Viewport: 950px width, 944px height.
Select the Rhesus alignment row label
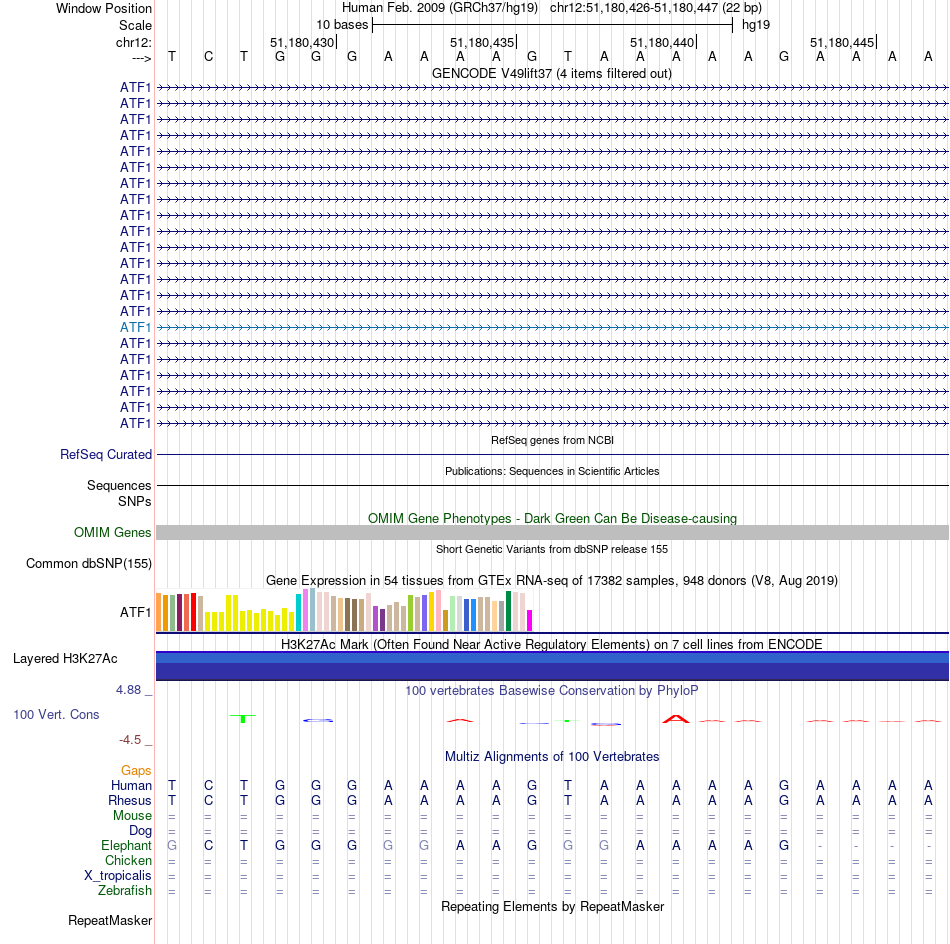[130, 801]
